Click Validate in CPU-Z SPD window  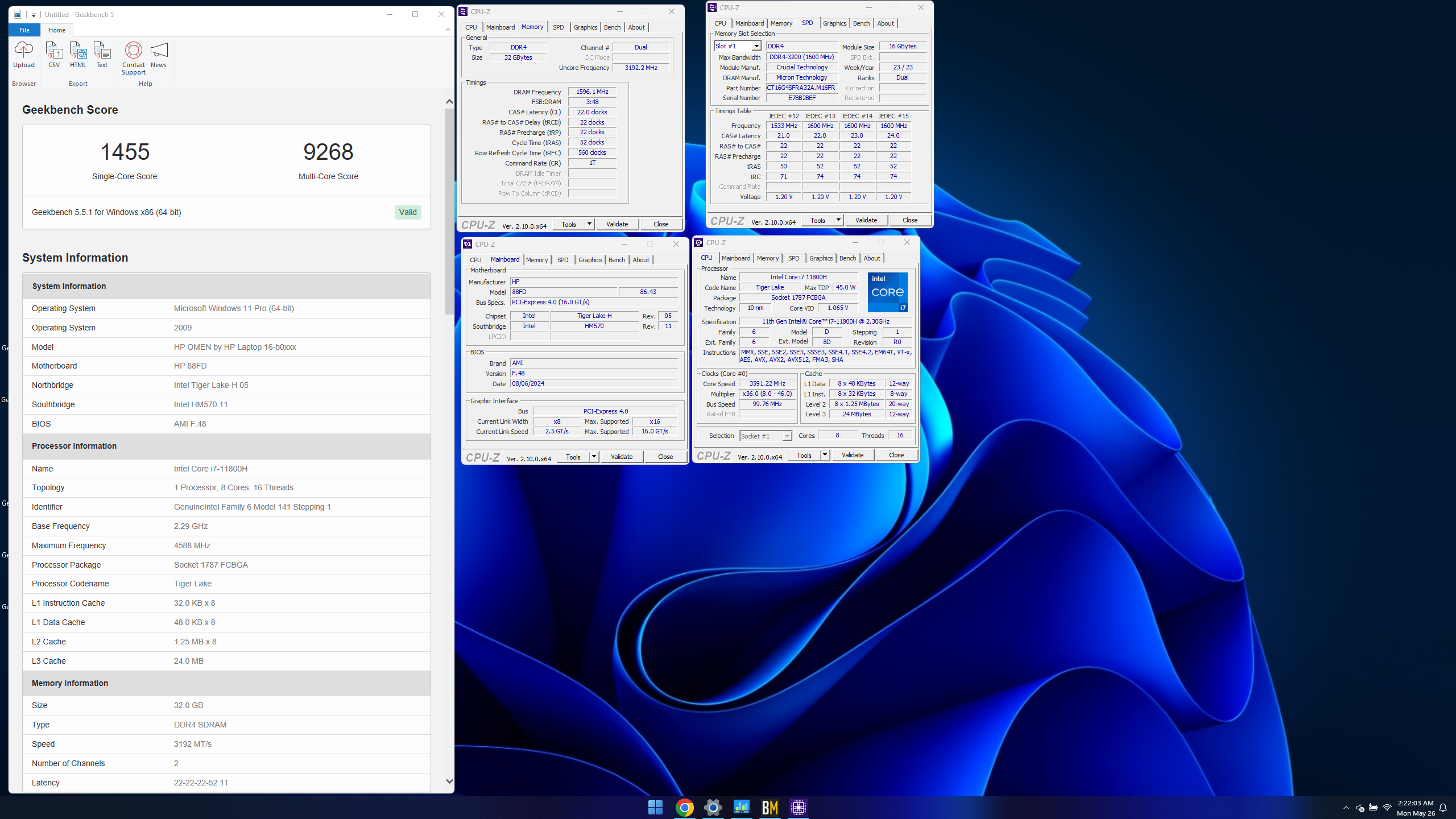point(866,220)
